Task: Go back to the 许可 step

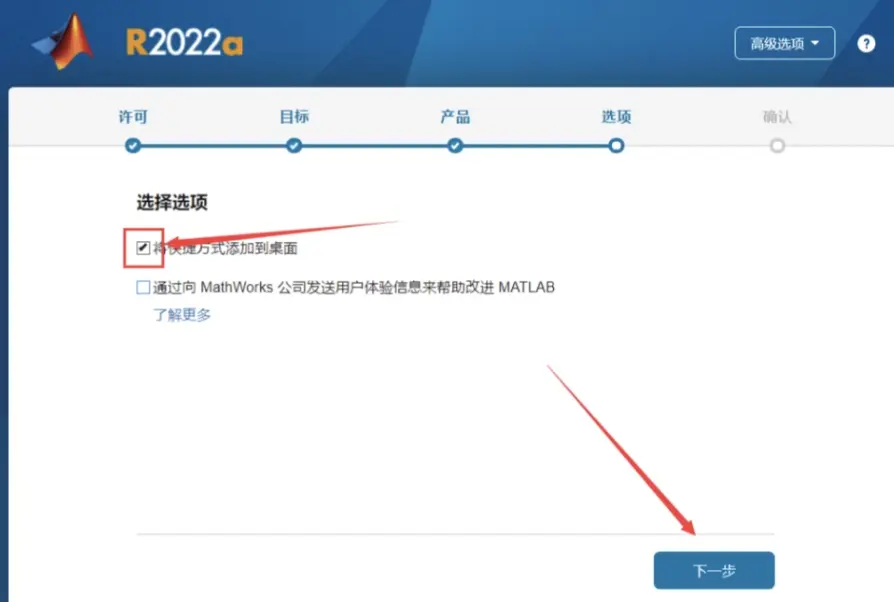Action: click(133, 117)
